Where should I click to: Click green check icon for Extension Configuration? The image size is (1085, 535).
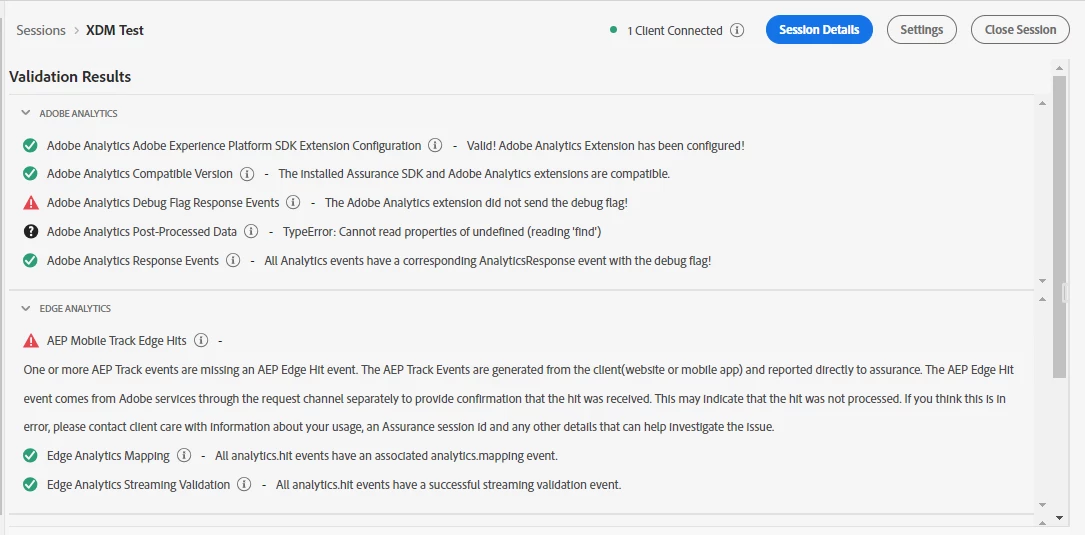(30, 145)
